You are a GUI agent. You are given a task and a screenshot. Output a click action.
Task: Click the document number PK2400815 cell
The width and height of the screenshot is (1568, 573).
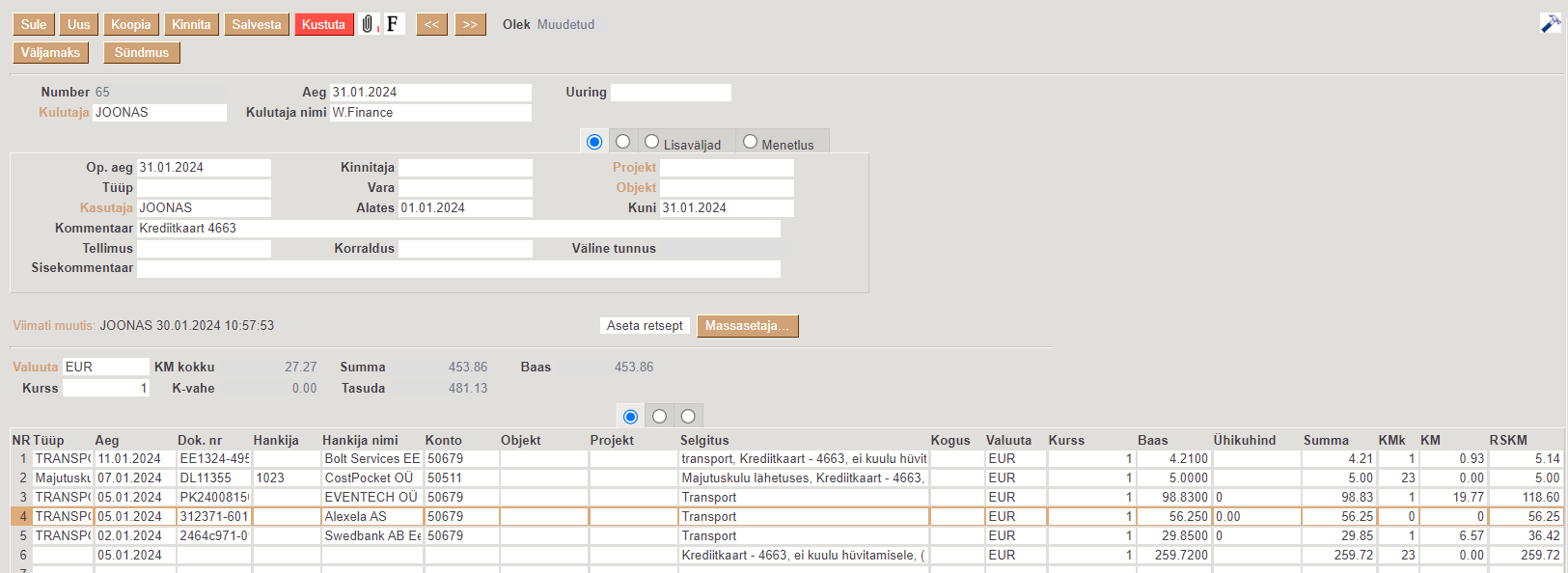[x=214, y=498]
